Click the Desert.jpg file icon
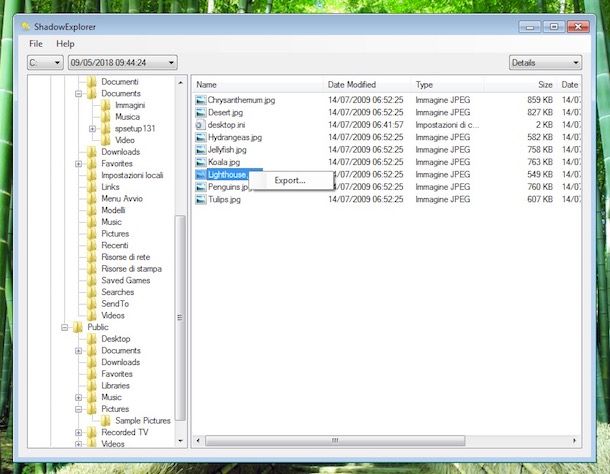Viewport: 610px width, 474px height. [200, 112]
